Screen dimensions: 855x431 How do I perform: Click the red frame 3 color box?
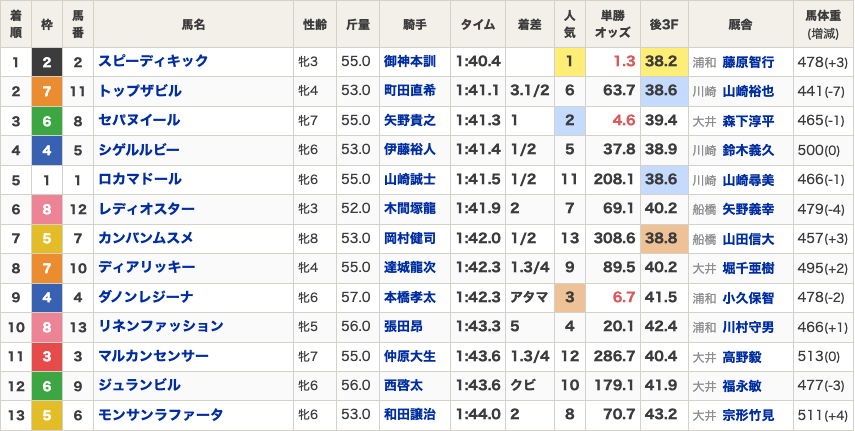pyautogui.click(x=47, y=357)
